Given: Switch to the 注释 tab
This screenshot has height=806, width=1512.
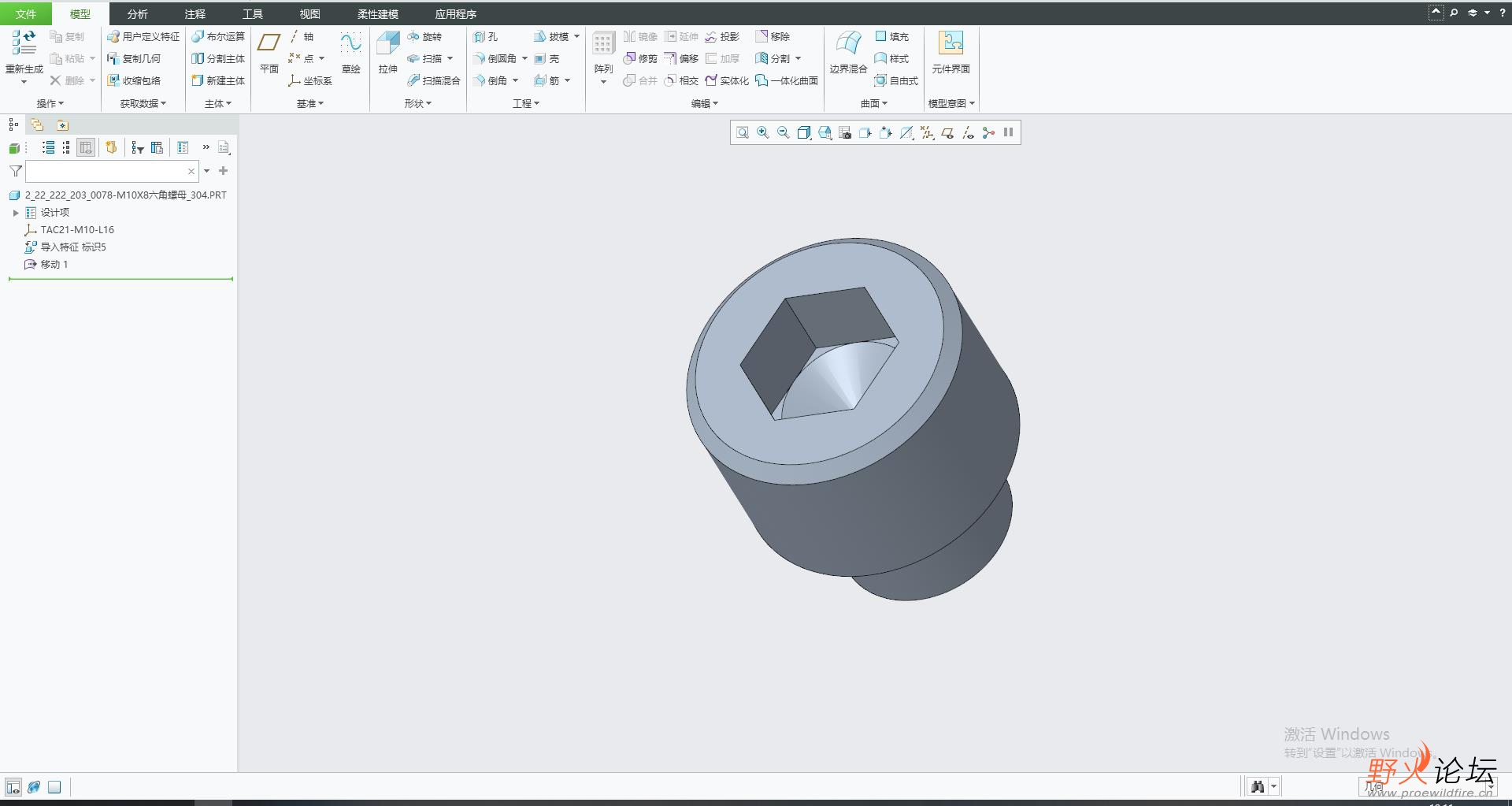Looking at the screenshot, I should 195,13.
